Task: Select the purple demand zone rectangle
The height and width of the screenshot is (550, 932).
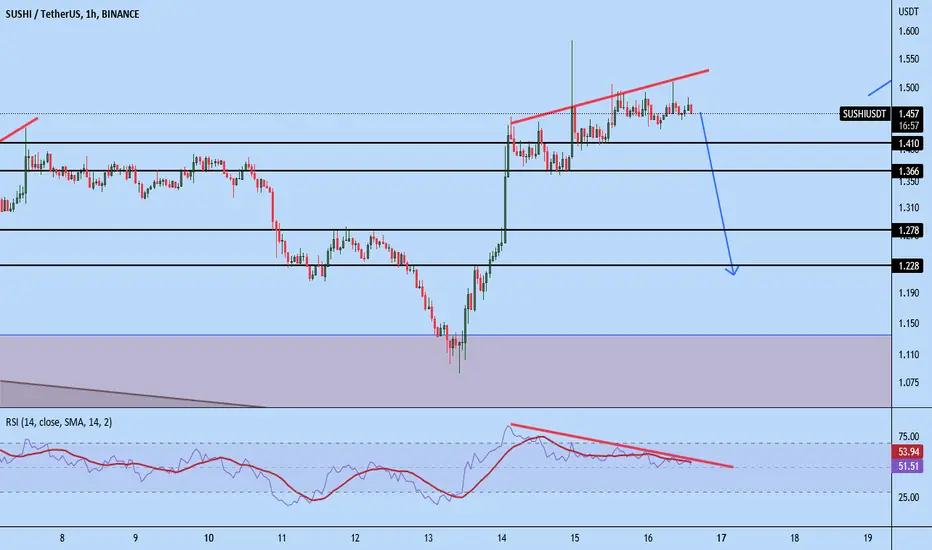Action: (x=446, y=371)
